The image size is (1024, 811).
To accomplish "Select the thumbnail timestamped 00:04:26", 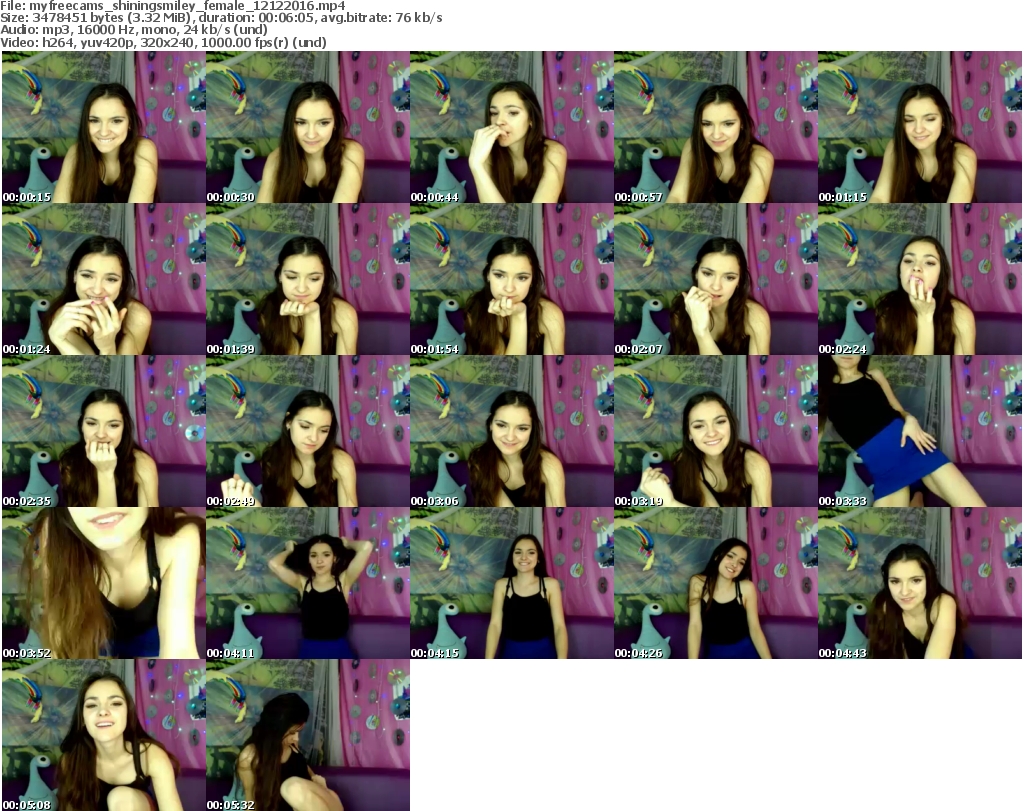I will [x=715, y=582].
